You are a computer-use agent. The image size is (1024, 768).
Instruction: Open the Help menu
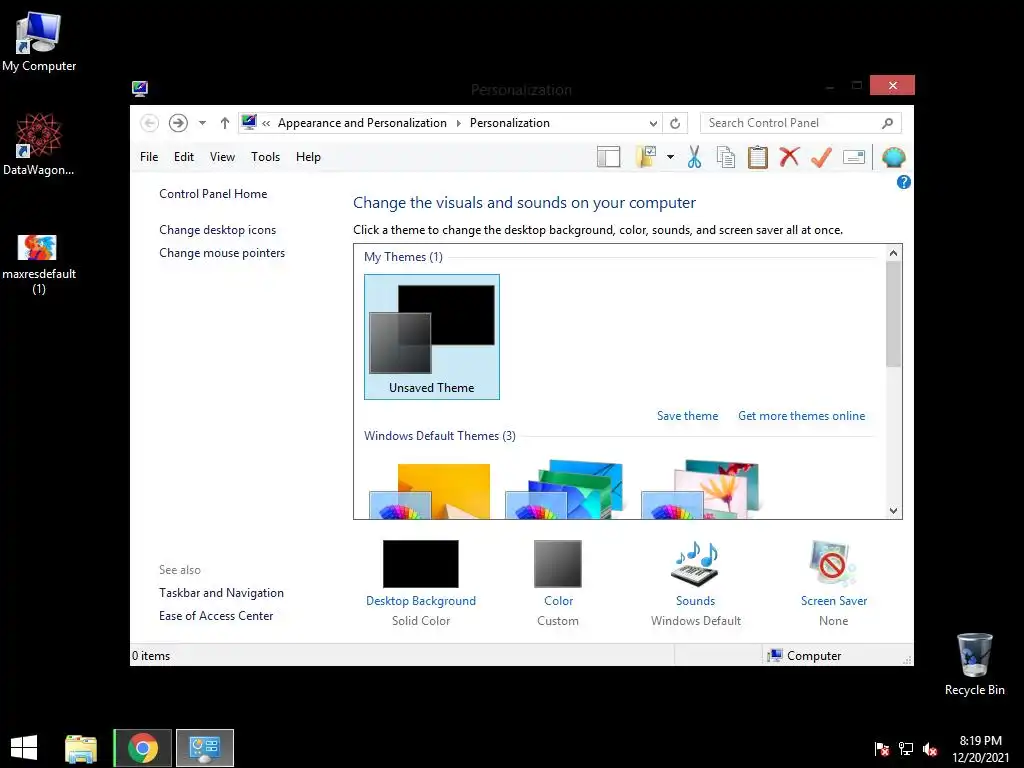(308, 157)
